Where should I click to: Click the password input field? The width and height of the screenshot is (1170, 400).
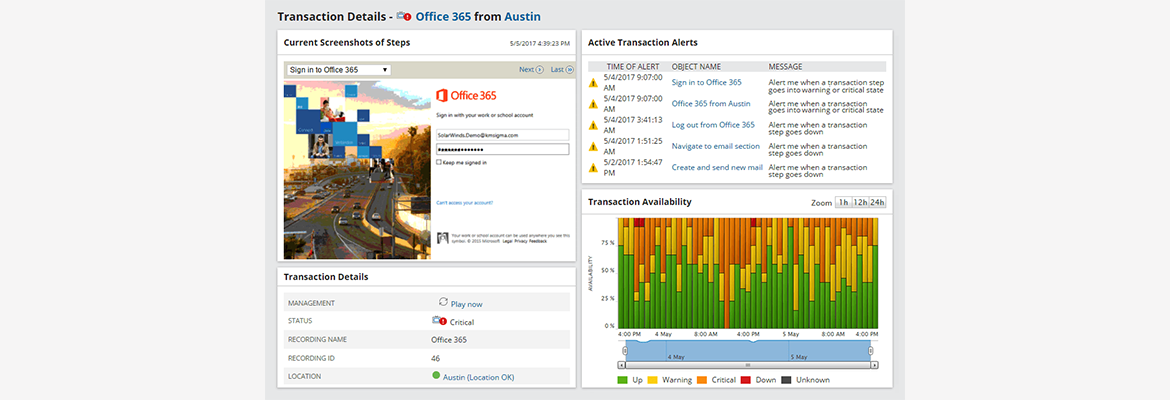(502, 149)
